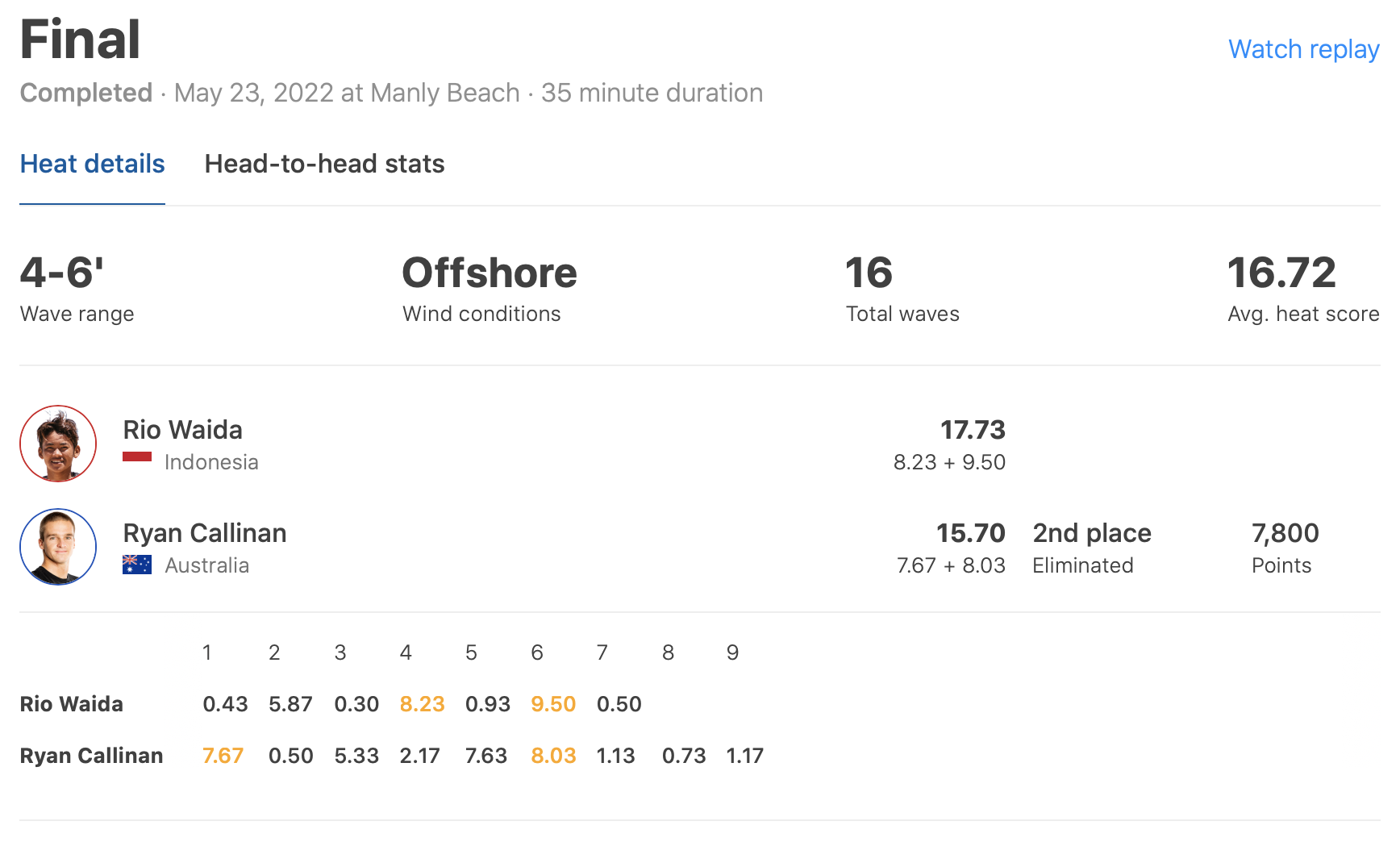
Task: Click the Rio Waida name link
Action: pyautogui.click(x=182, y=430)
